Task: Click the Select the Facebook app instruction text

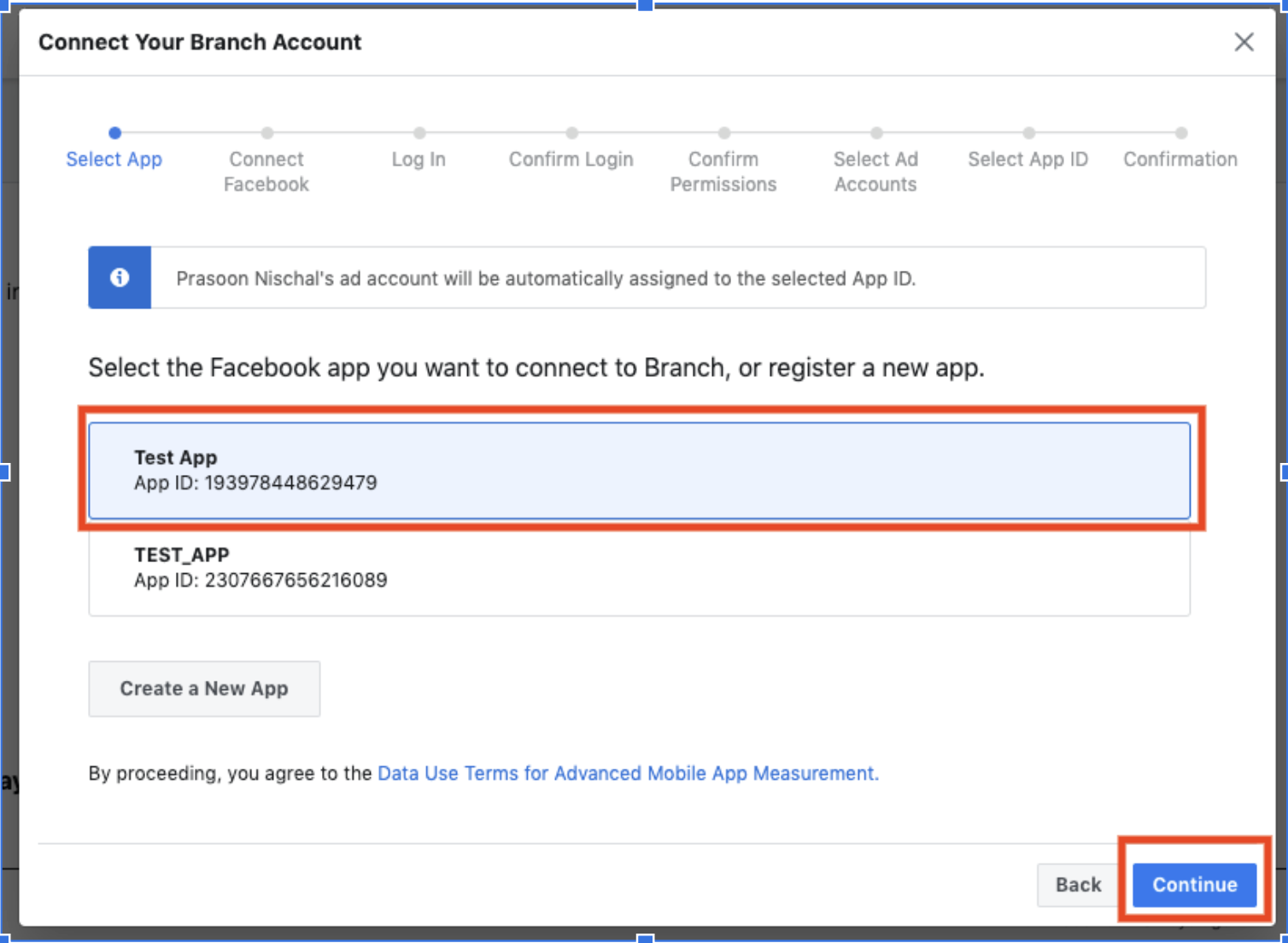Action: click(536, 368)
